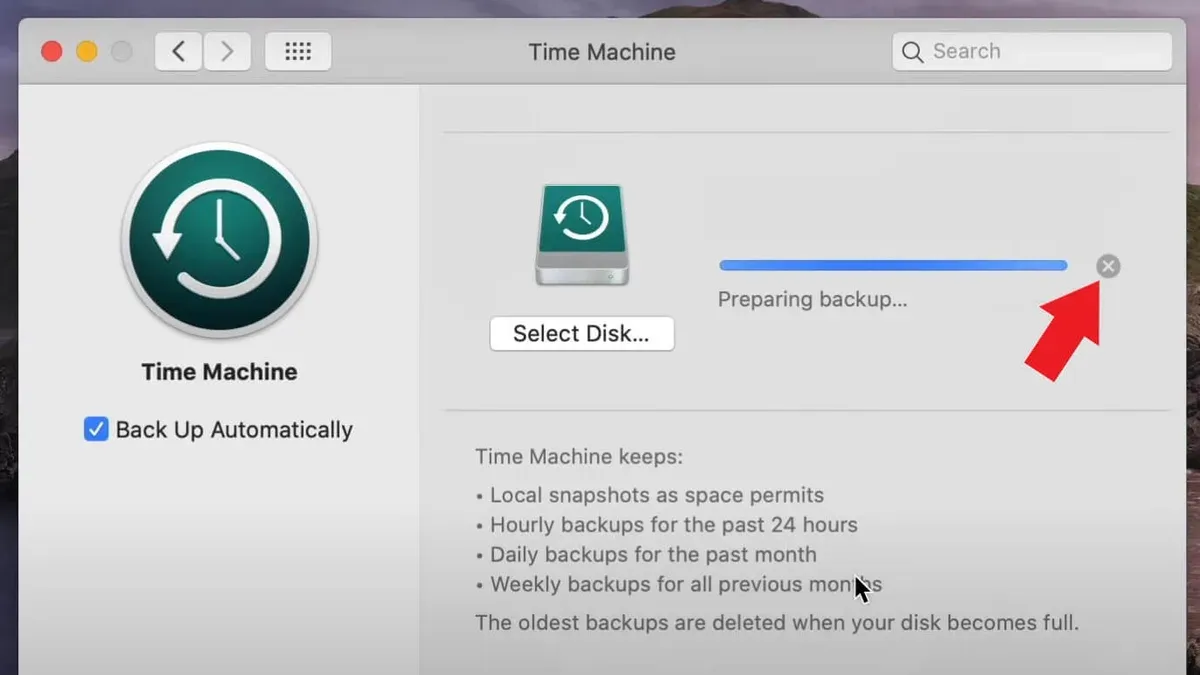1200x675 pixels.
Task: Click the Preparing backup status text
Action: (x=813, y=299)
